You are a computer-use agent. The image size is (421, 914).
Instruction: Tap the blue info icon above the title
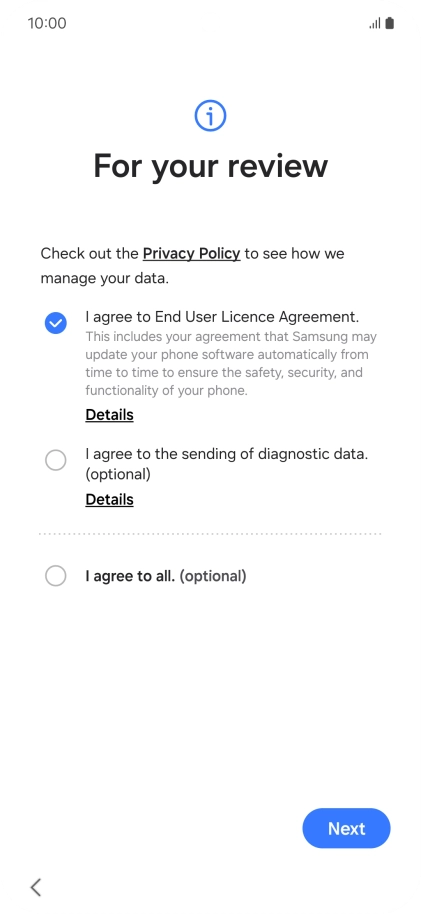210,115
